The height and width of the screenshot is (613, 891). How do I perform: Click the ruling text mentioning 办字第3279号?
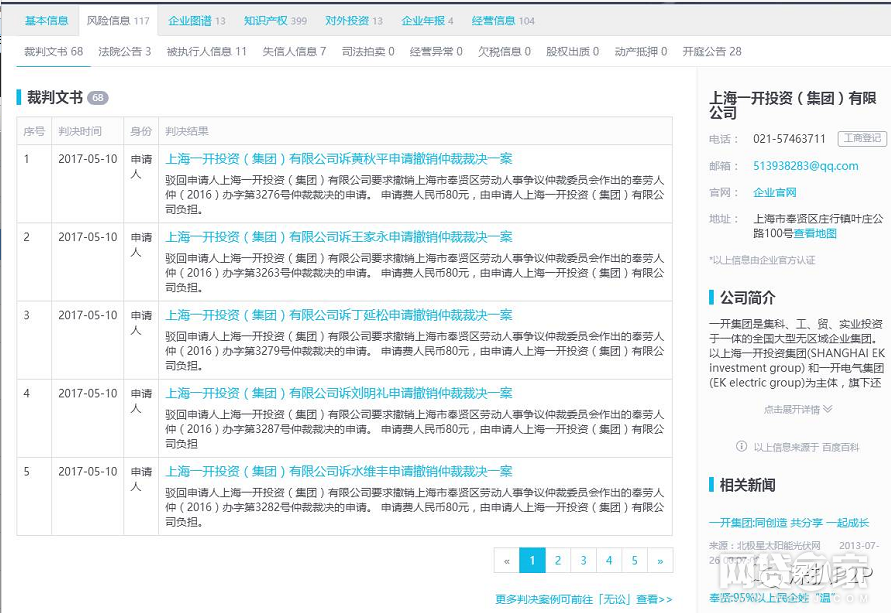(415, 351)
